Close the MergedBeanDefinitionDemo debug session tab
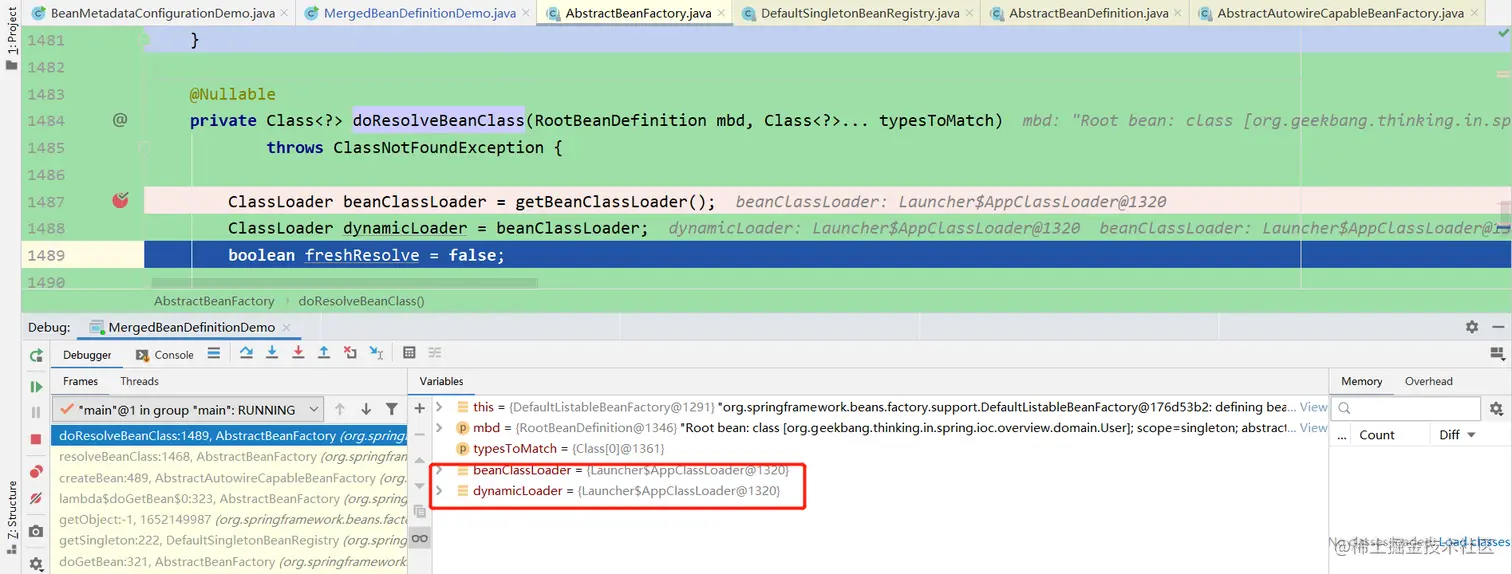 point(285,327)
